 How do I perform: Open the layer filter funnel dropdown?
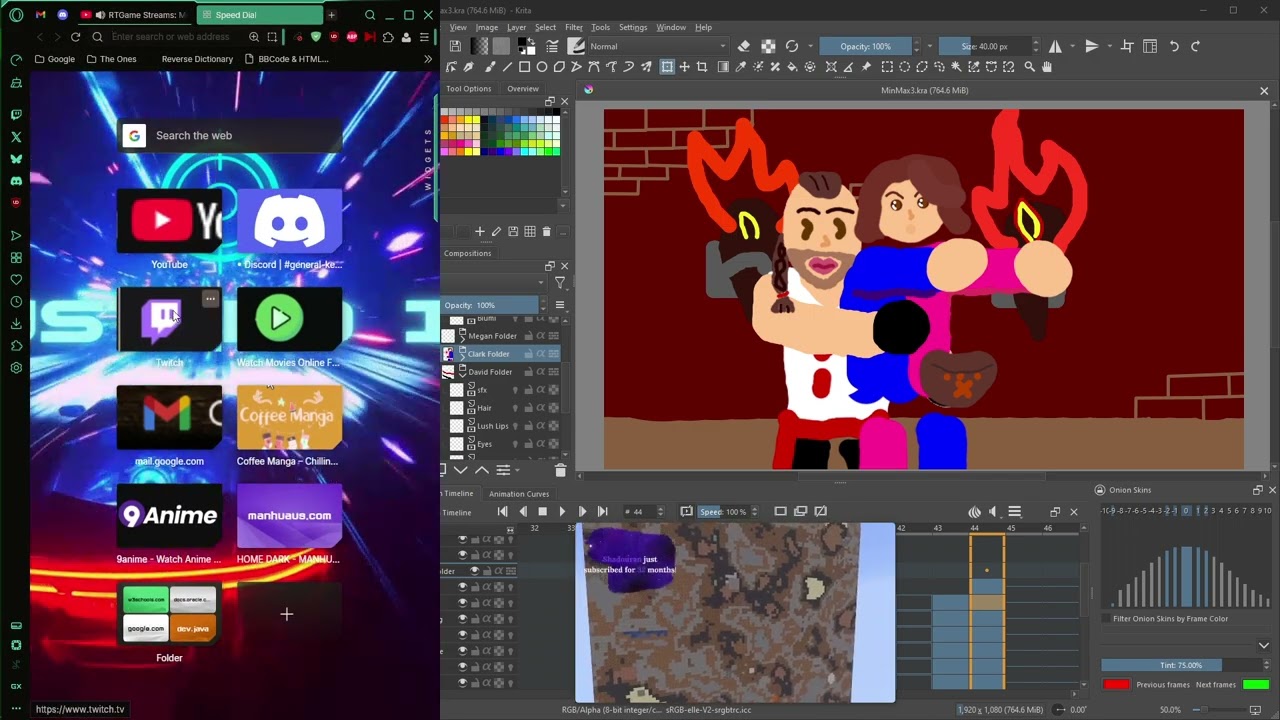point(560,284)
